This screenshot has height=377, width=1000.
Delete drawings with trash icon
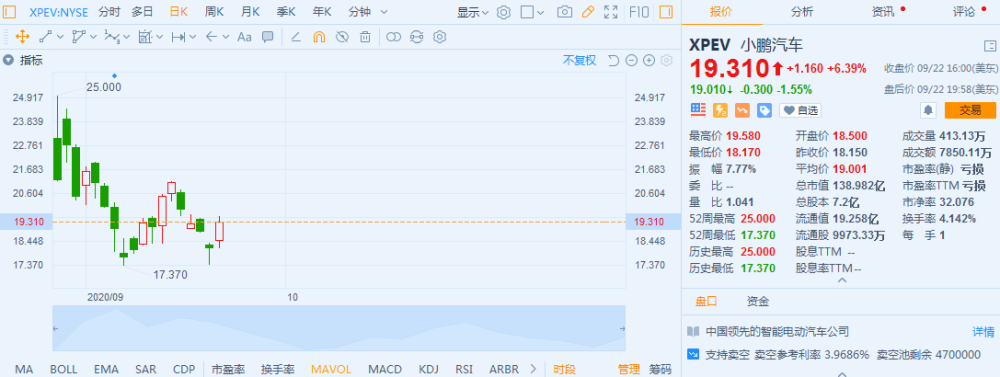tap(365, 37)
